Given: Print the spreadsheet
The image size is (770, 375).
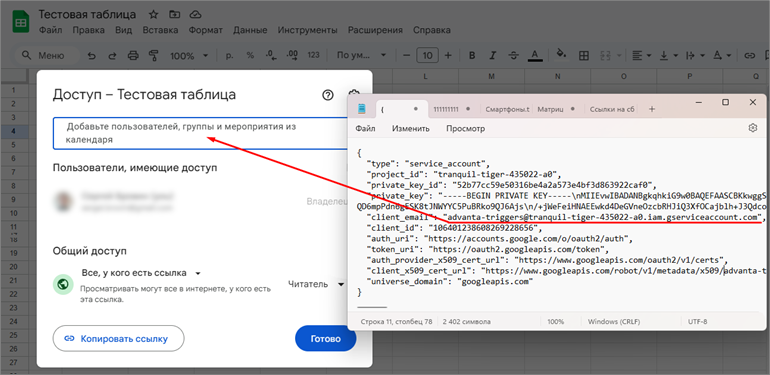Looking at the screenshot, I should pos(133,55).
